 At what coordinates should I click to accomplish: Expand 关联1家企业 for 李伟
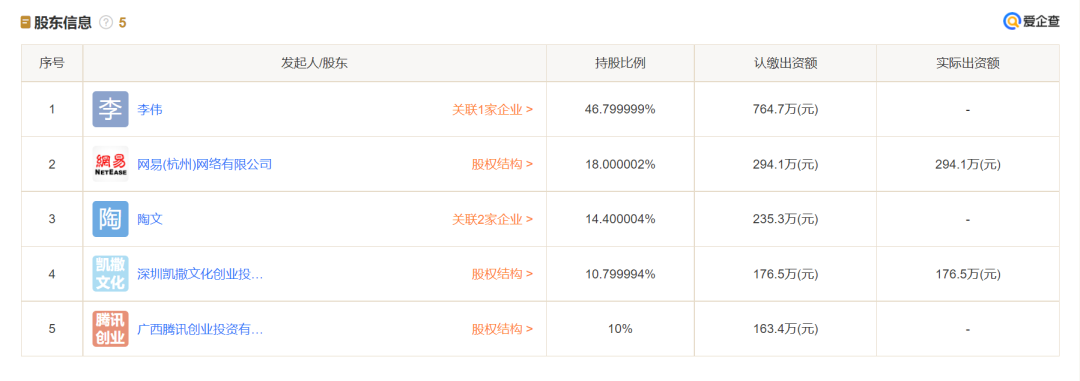point(492,109)
